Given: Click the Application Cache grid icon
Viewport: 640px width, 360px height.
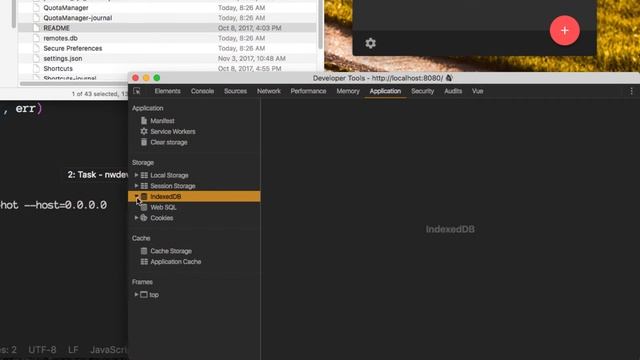Looking at the screenshot, I should [x=144, y=262].
